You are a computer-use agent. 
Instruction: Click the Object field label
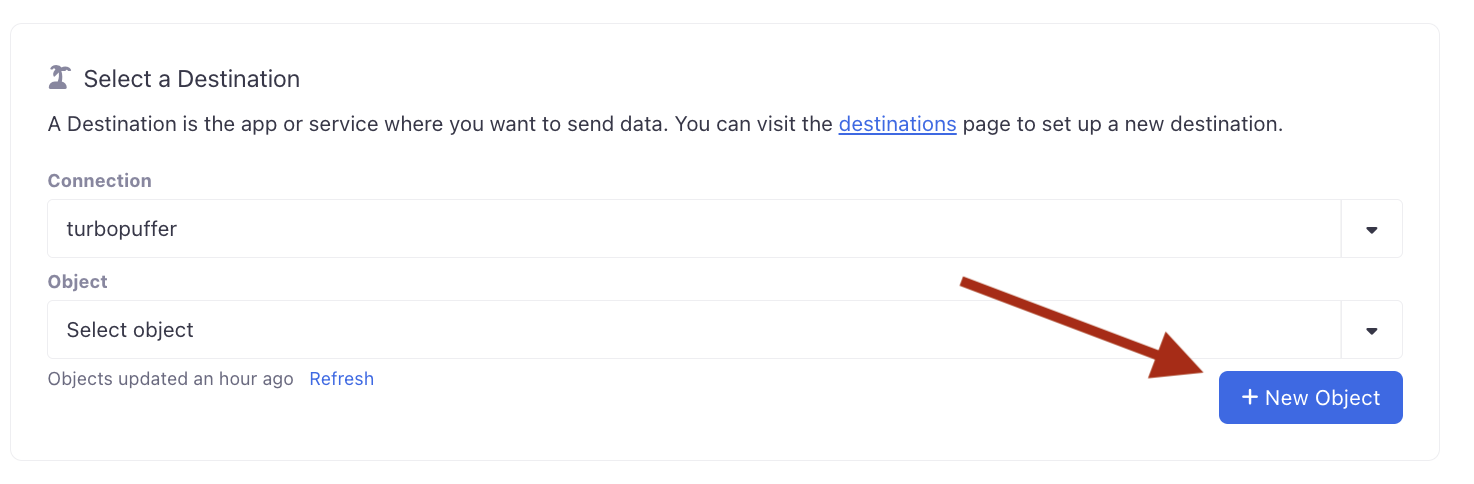77,282
